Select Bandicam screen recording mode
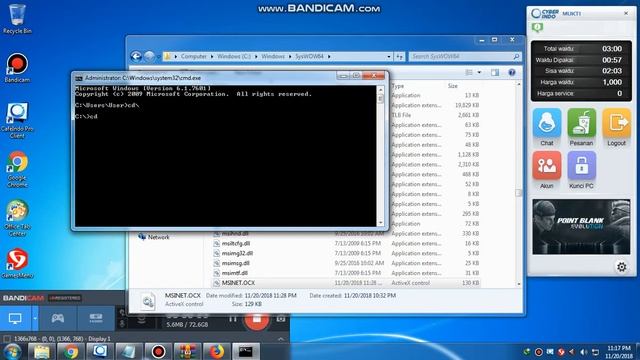 [x=15, y=318]
